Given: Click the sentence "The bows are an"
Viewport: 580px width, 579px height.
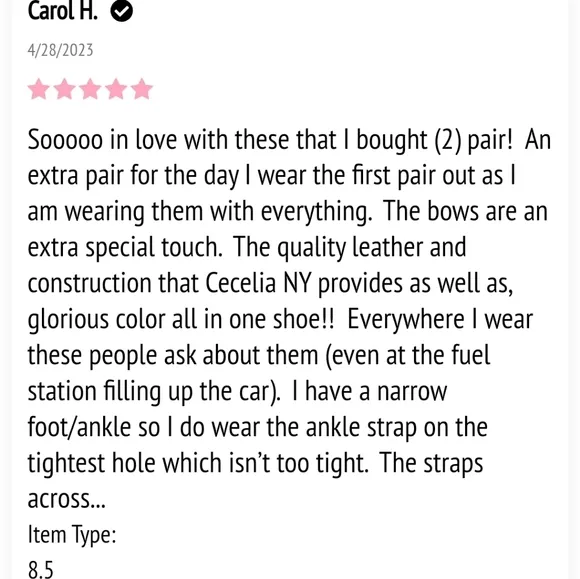Looking at the screenshot, I should pos(465,212).
